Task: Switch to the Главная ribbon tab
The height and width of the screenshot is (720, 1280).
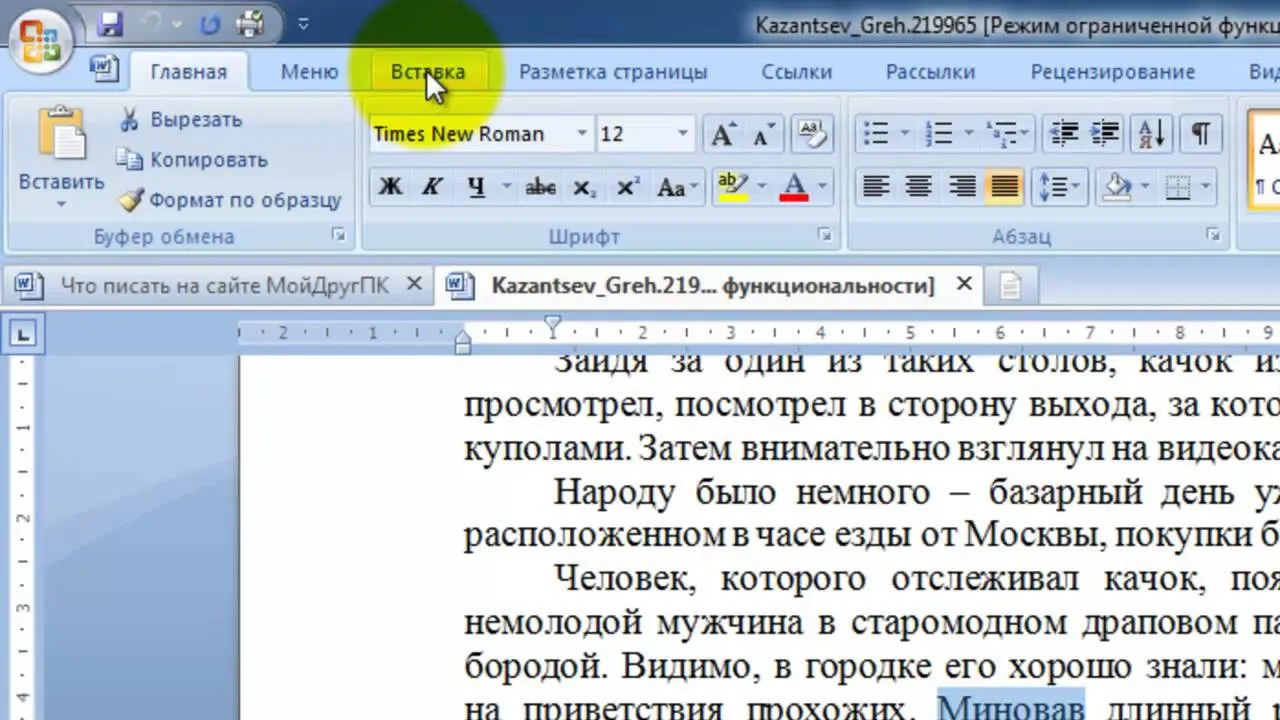Action: [189, 72]
